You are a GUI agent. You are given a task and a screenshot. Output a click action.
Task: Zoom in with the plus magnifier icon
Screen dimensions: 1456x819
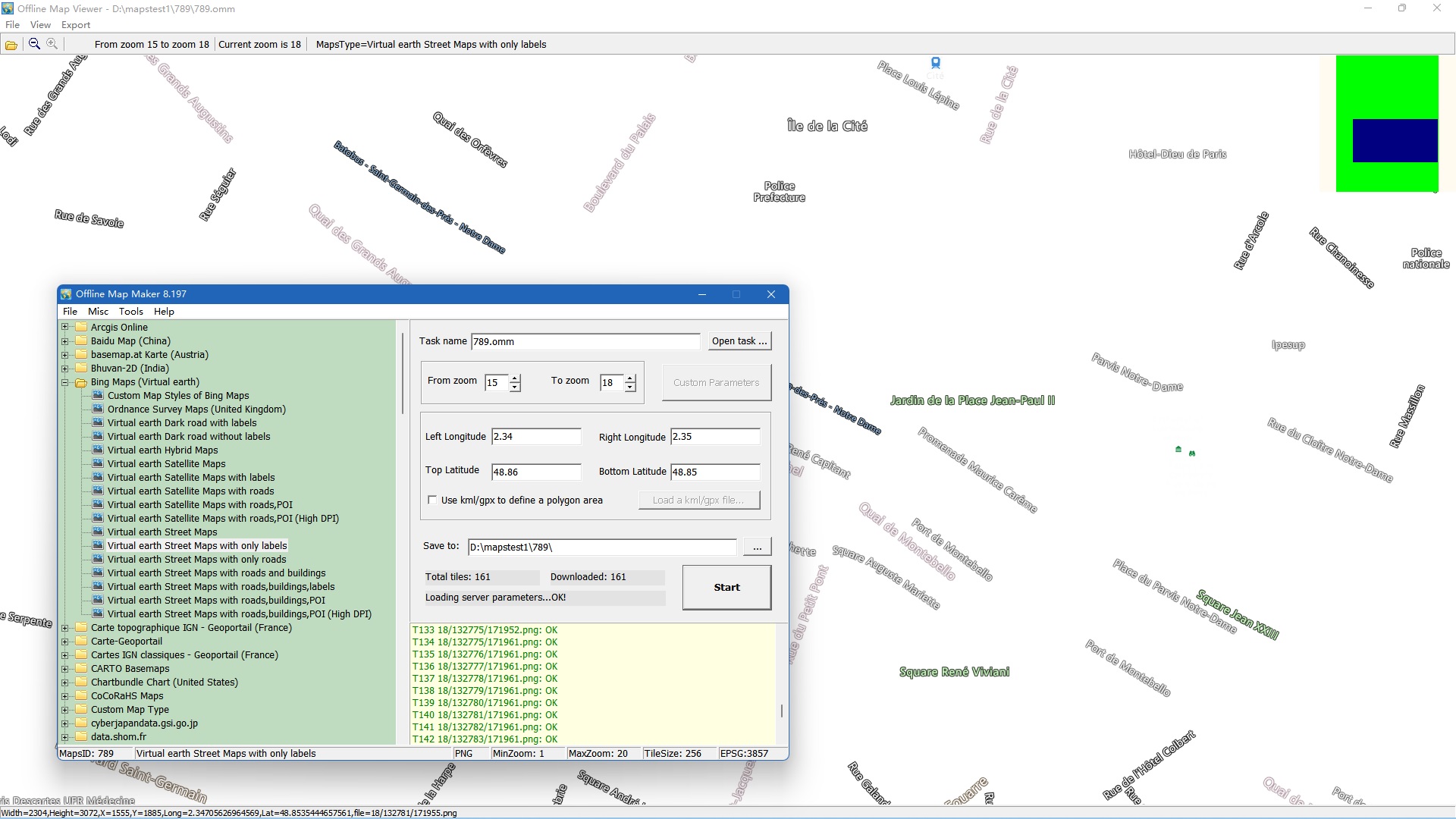pyautogui.click(x=52, y=44)
